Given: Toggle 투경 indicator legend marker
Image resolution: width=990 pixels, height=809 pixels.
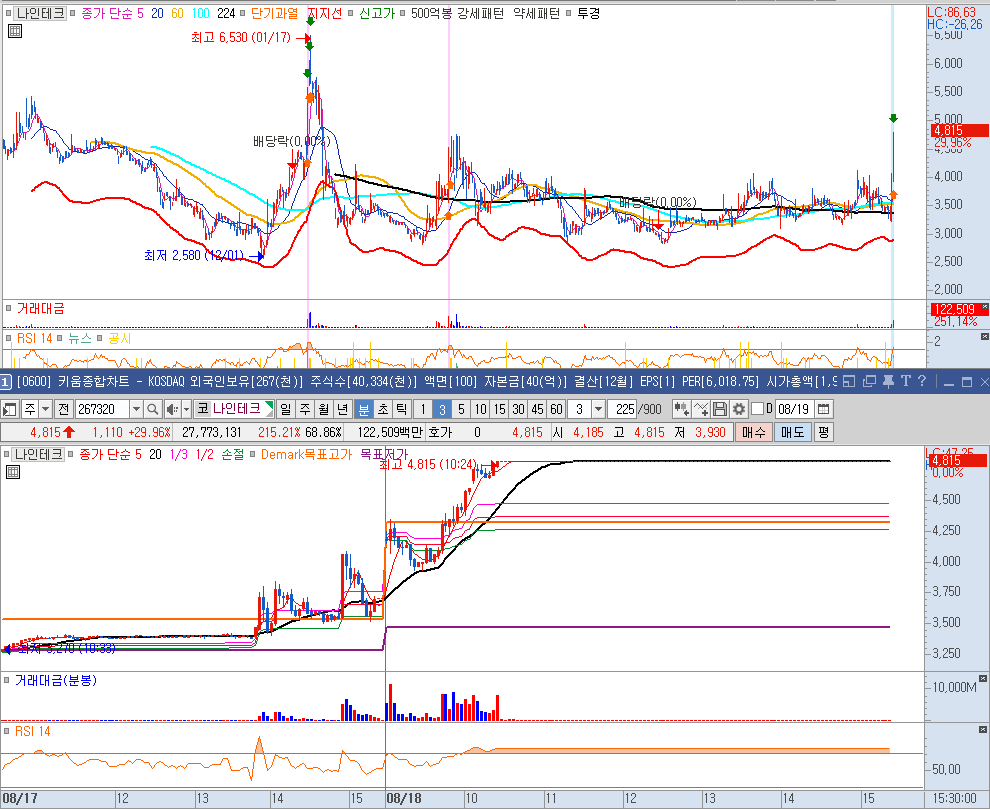Looking at the screenshot, I should point(568,13).
